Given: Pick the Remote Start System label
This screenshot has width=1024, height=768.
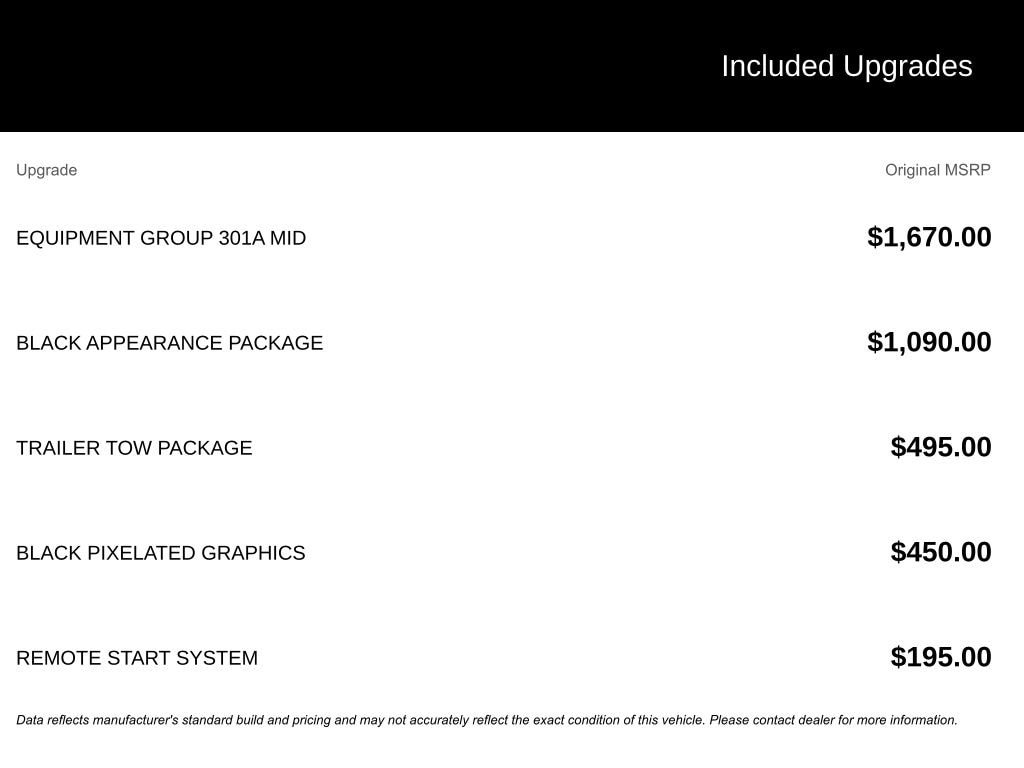Looking at the screenshot, I should click(x=137, y=658).
